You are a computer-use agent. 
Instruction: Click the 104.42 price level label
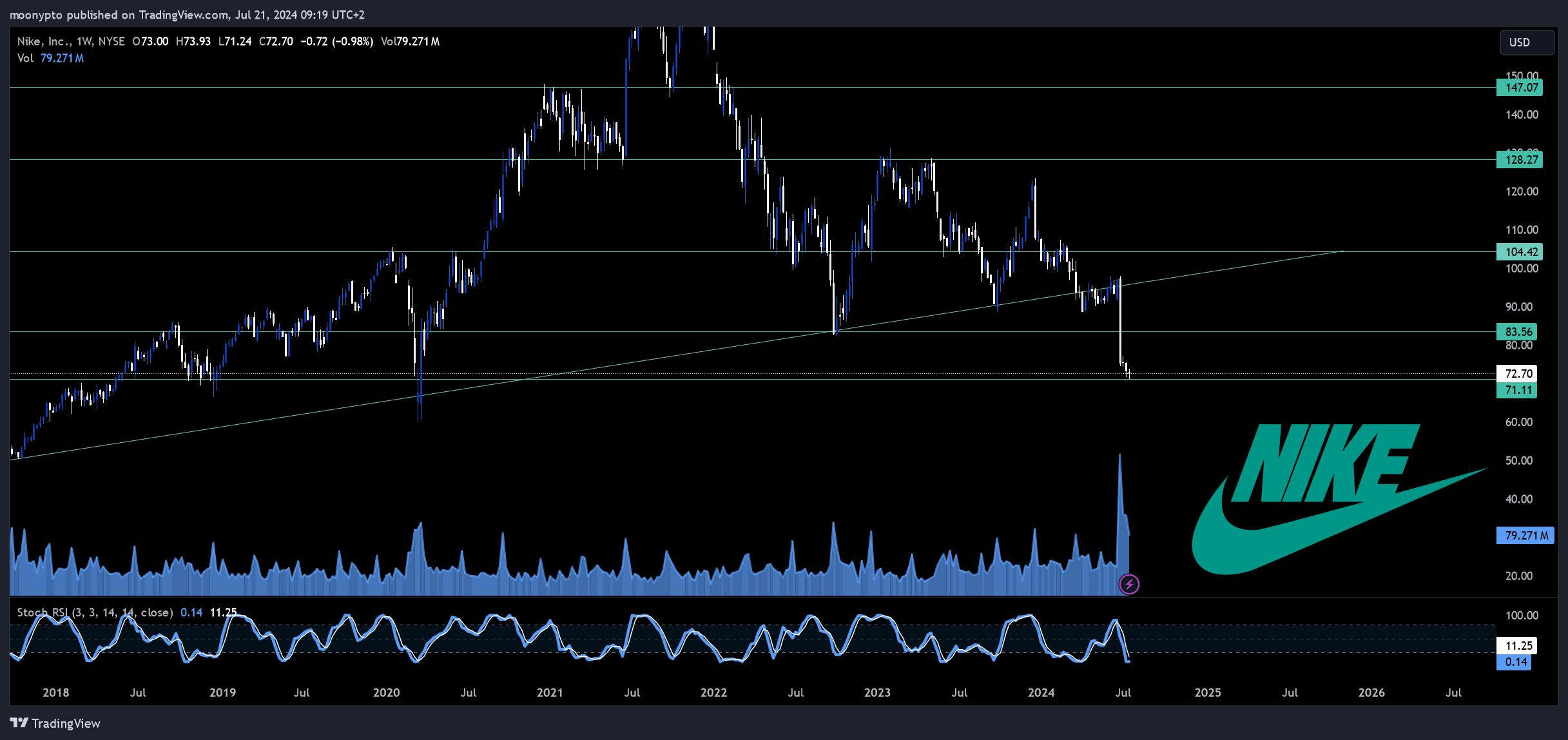1519,252
